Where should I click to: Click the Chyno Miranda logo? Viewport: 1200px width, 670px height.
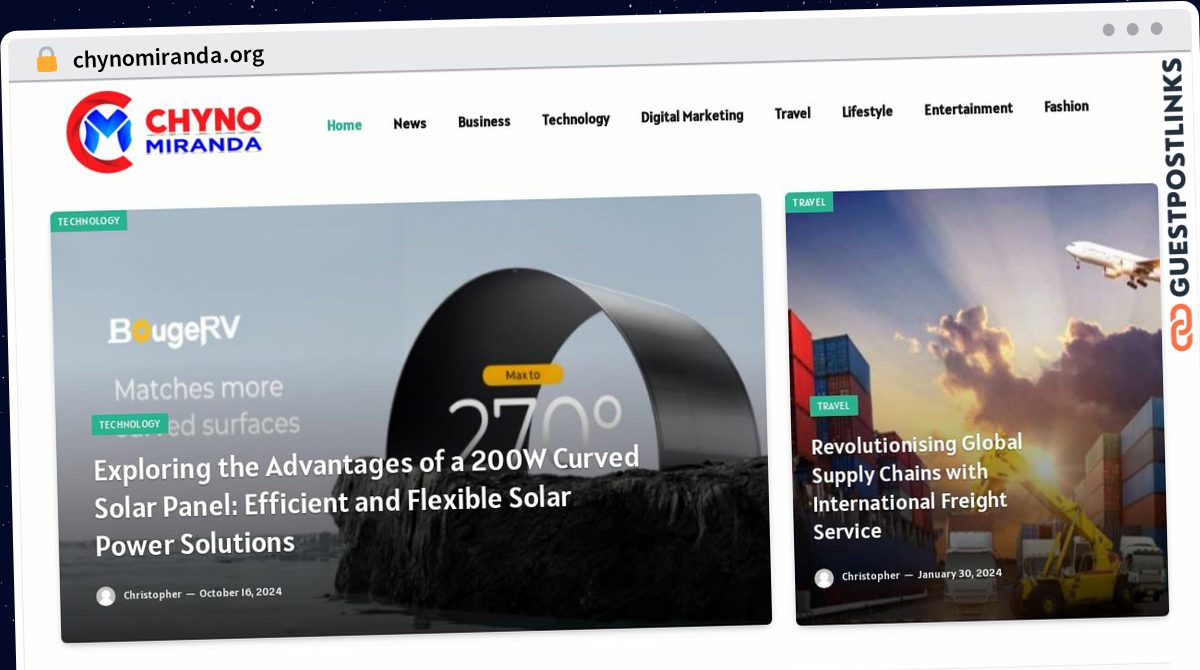click(x=165, y=131)
